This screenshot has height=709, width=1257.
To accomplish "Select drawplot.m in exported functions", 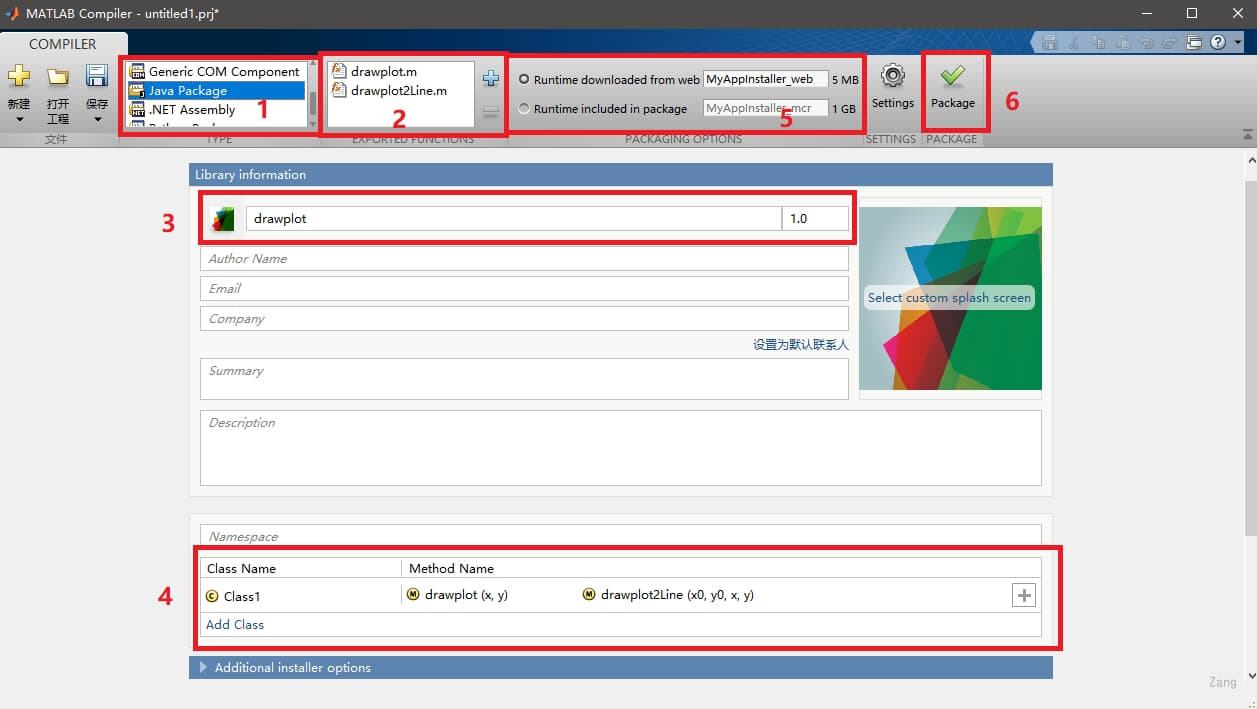I will click(x=373, y=72).
